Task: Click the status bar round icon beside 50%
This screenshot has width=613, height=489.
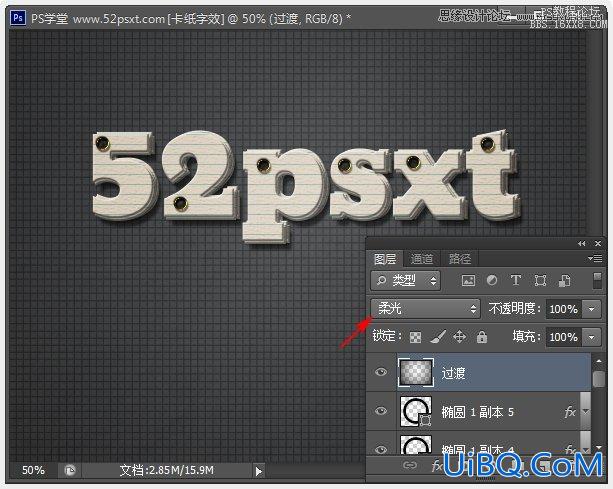Action: [70, 470]
